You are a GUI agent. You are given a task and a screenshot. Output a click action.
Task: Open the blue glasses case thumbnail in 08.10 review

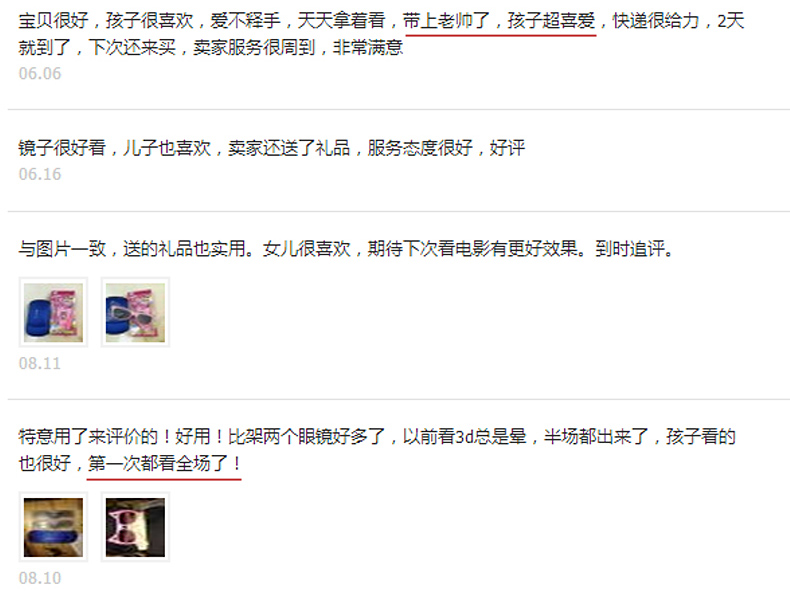tap(53, 527)
